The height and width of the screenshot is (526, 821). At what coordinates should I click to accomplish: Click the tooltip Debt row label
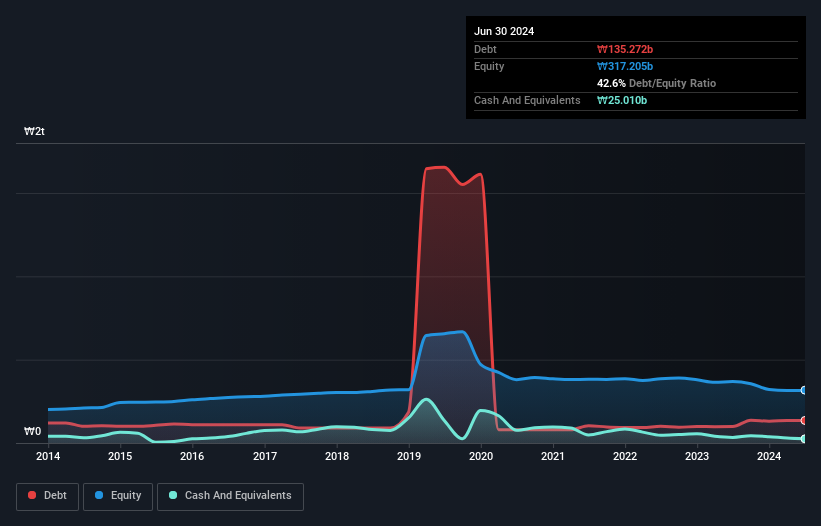(x=485, y=49)
